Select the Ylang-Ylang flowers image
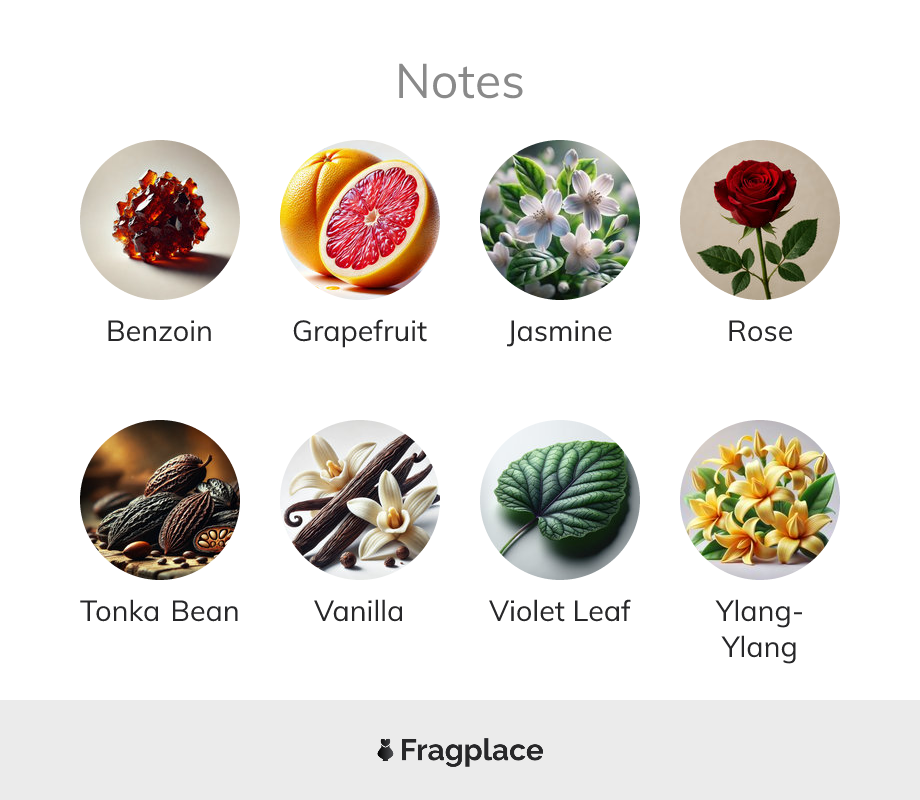This screenshot has height=800, width=920. click(760, 499)
